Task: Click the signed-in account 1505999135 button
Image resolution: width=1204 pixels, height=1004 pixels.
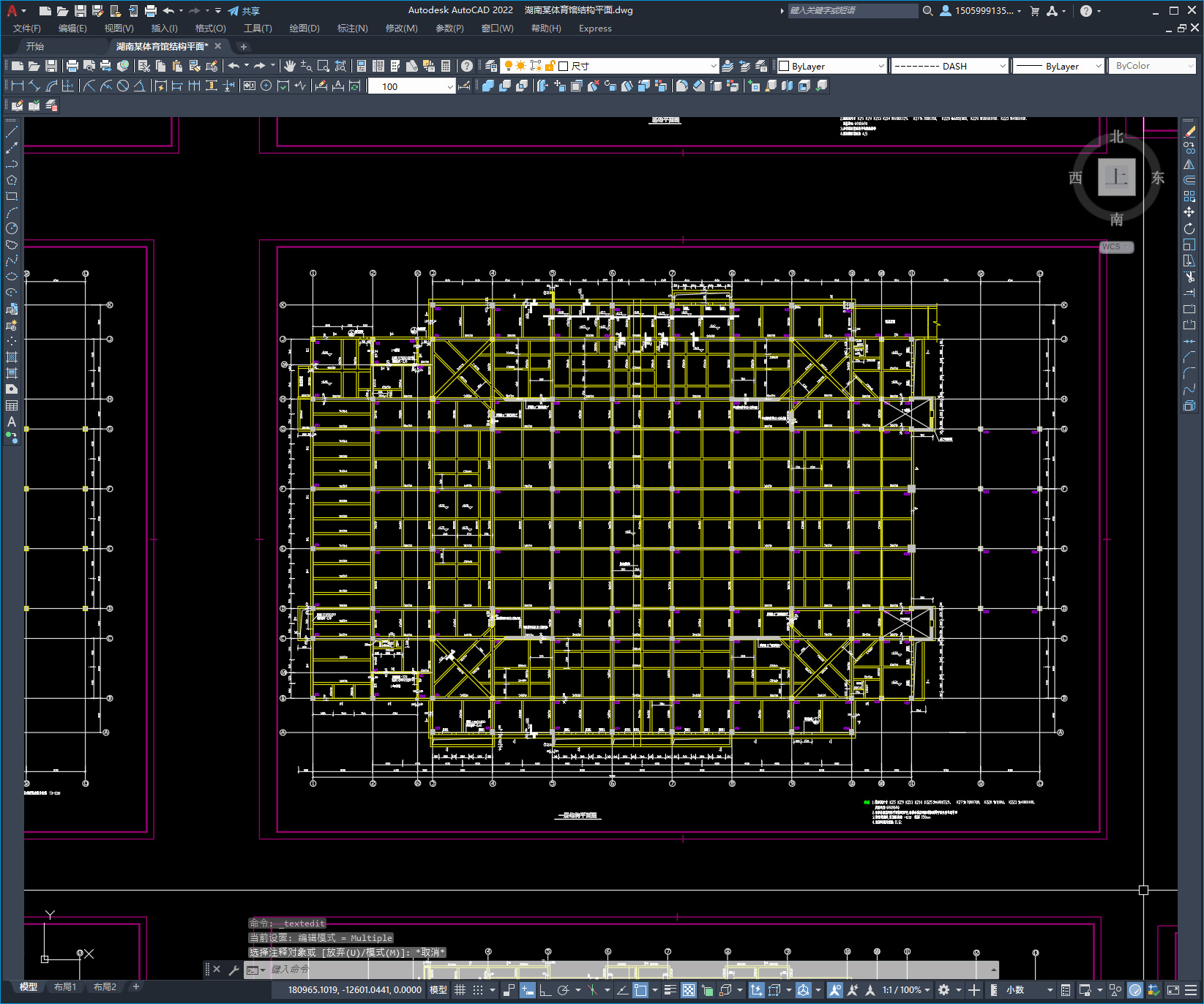Action: coord(980,11)
